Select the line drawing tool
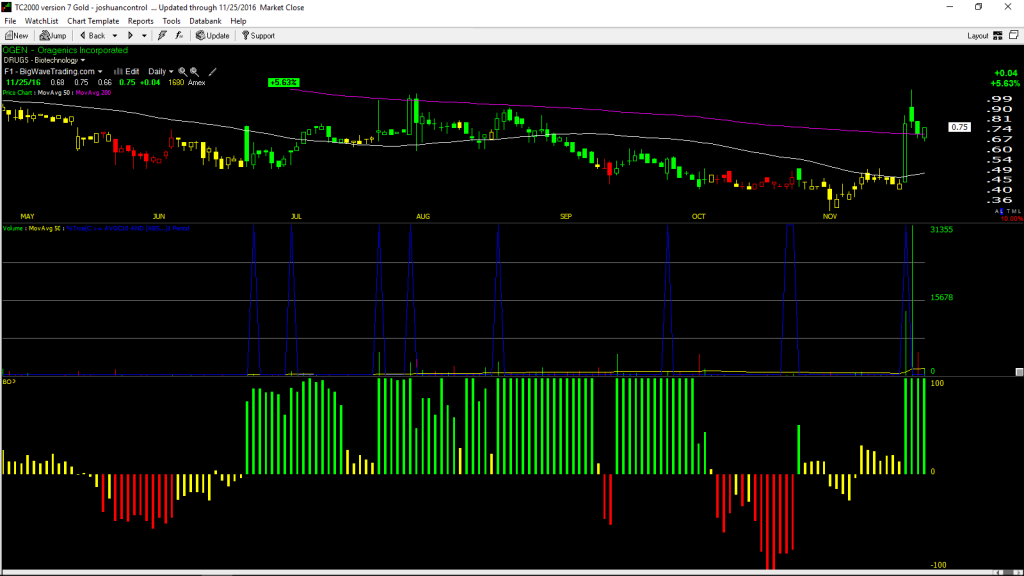 [x=212, y=72]
